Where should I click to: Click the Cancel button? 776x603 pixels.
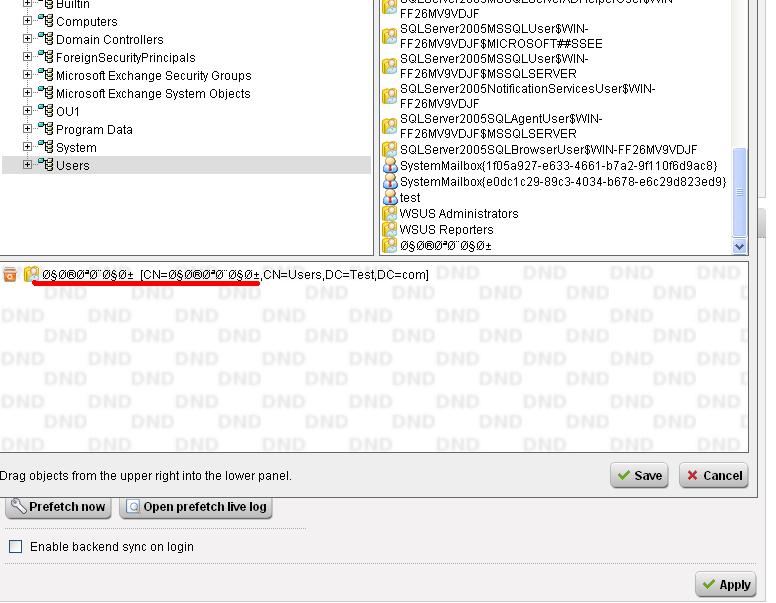pyautogui.click(x=714, y=475)
